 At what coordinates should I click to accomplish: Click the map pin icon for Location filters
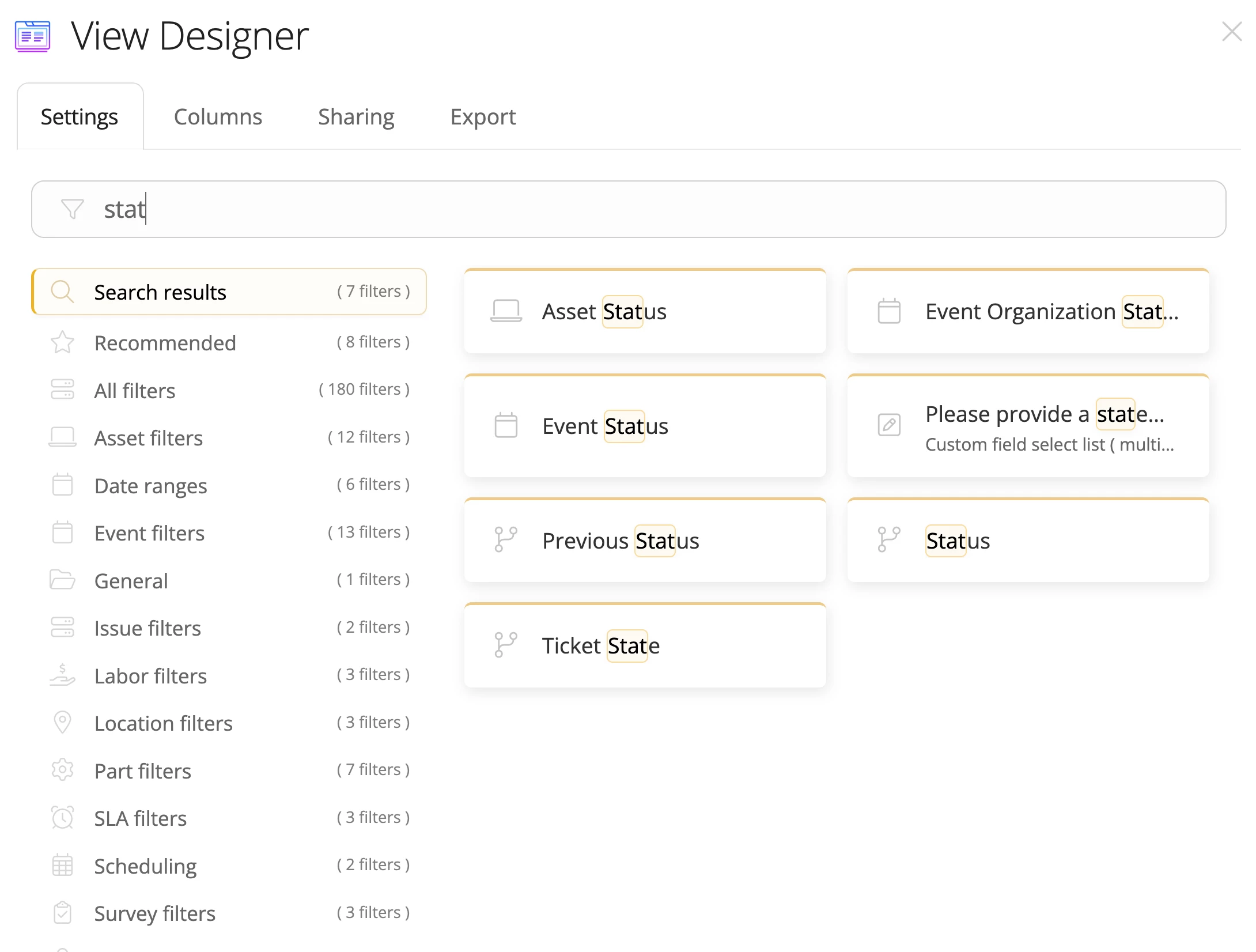point(62,723)
